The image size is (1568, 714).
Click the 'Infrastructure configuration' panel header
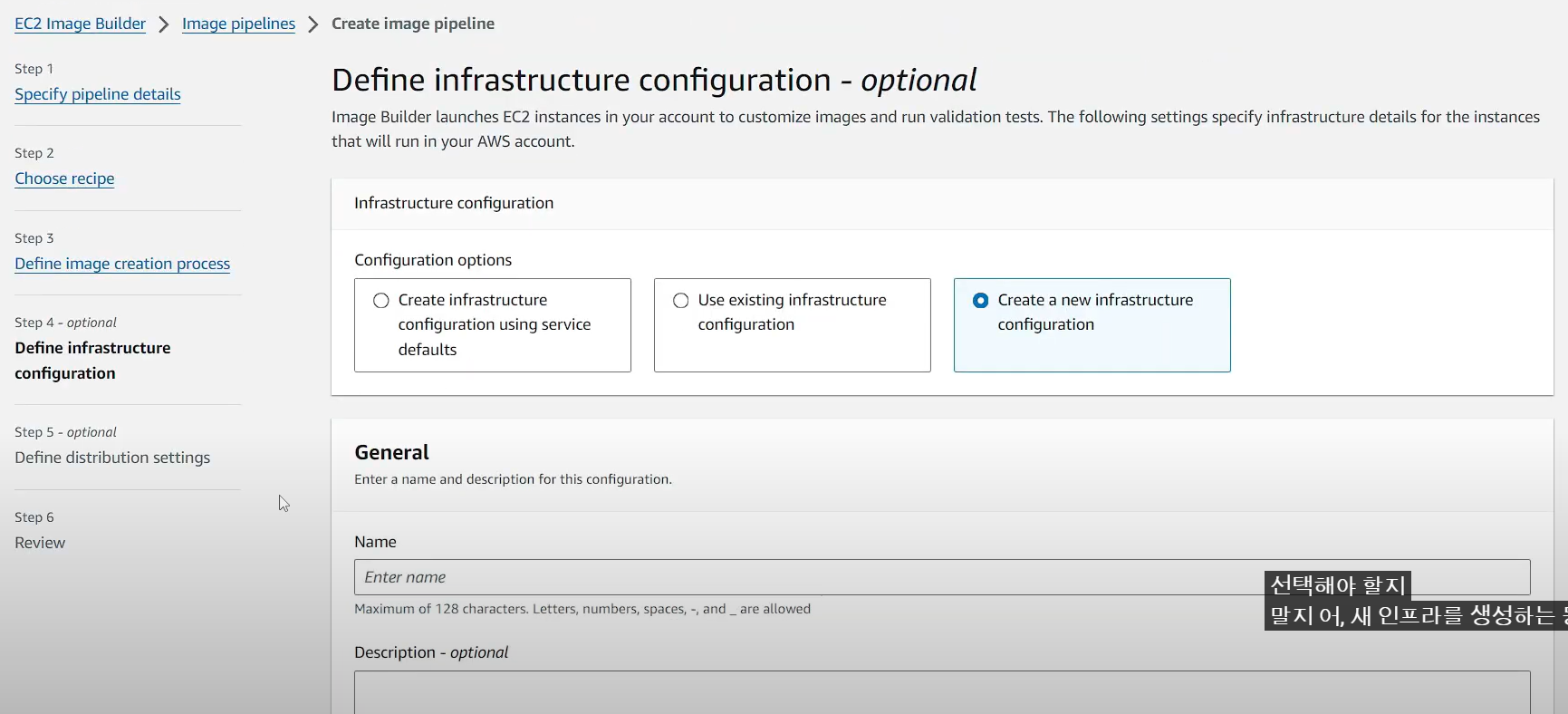click(454, 203)
